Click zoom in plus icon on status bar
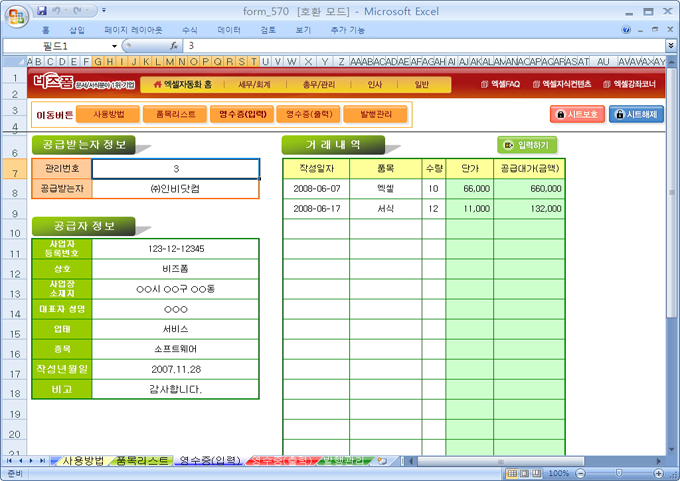Image resolution: width=680 pixels, height=481 pixels. [x=659, y=473]
